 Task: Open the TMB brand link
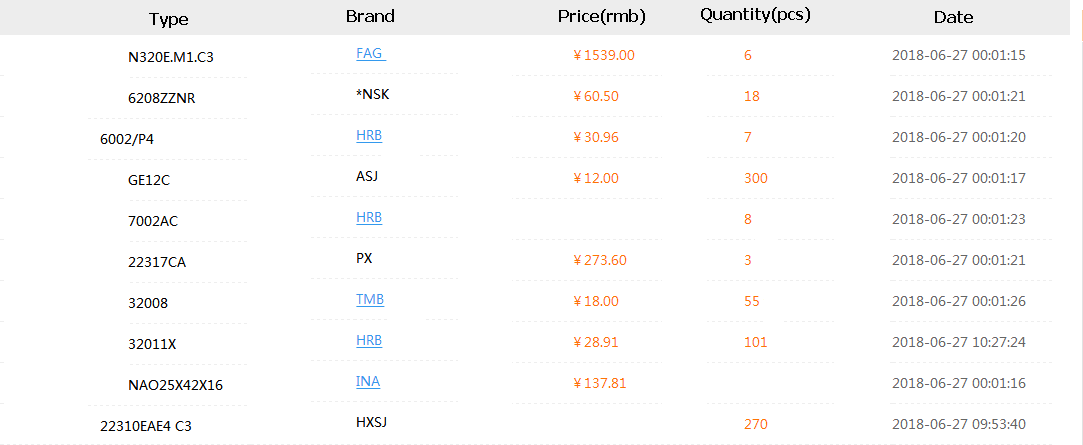point(370,299)
